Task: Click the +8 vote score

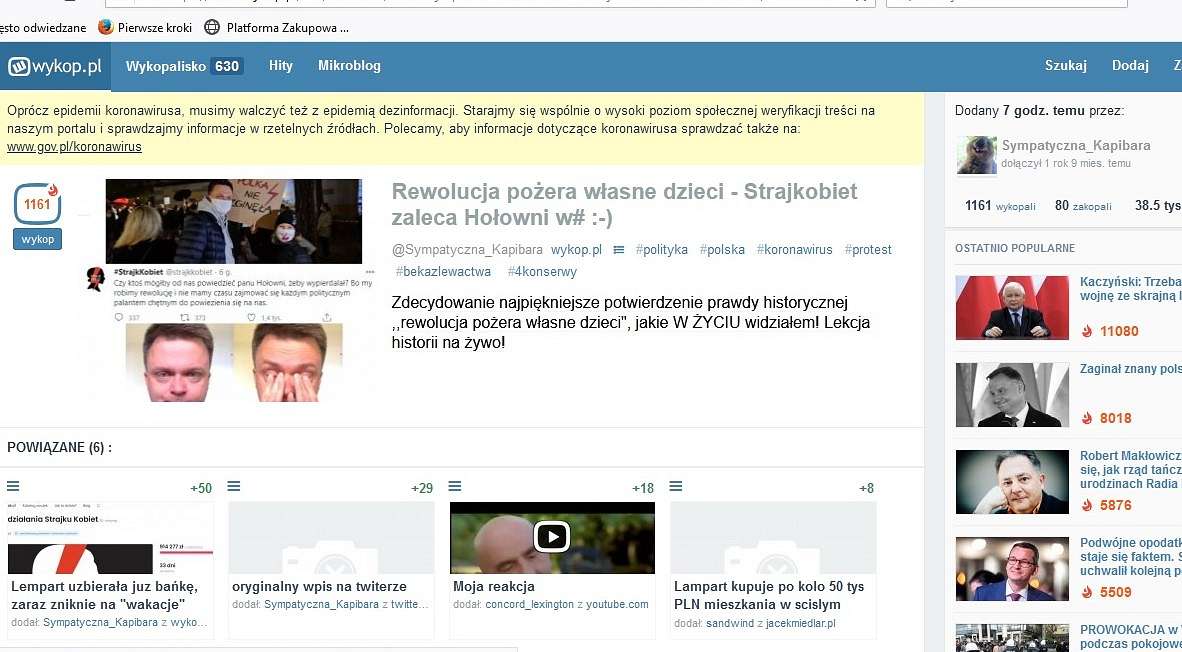Action: pos(866,488)
